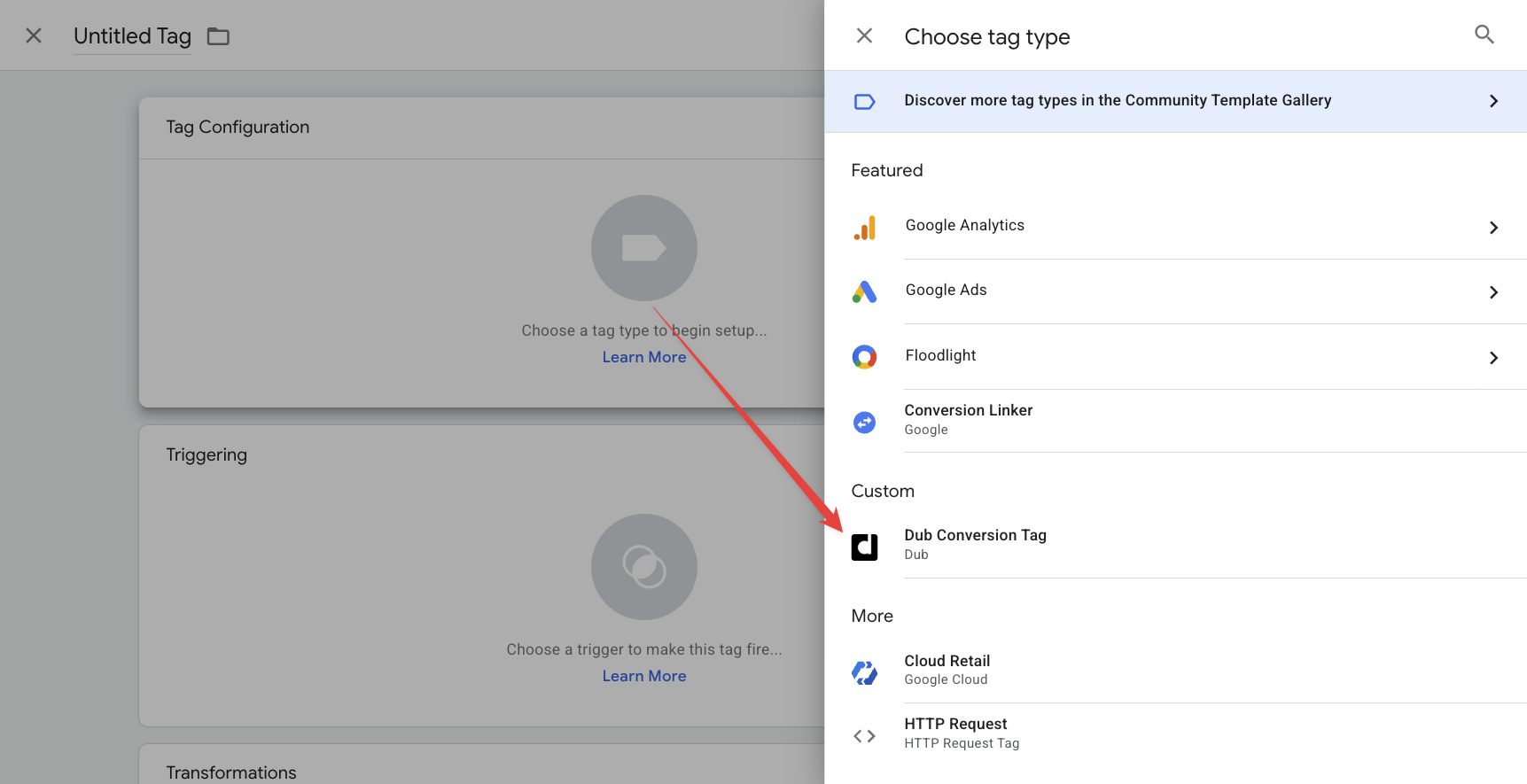This screenshot has width=1527, height=784.
Task: Expand the Google Analytics chevron
Action: click(1493, 228)
